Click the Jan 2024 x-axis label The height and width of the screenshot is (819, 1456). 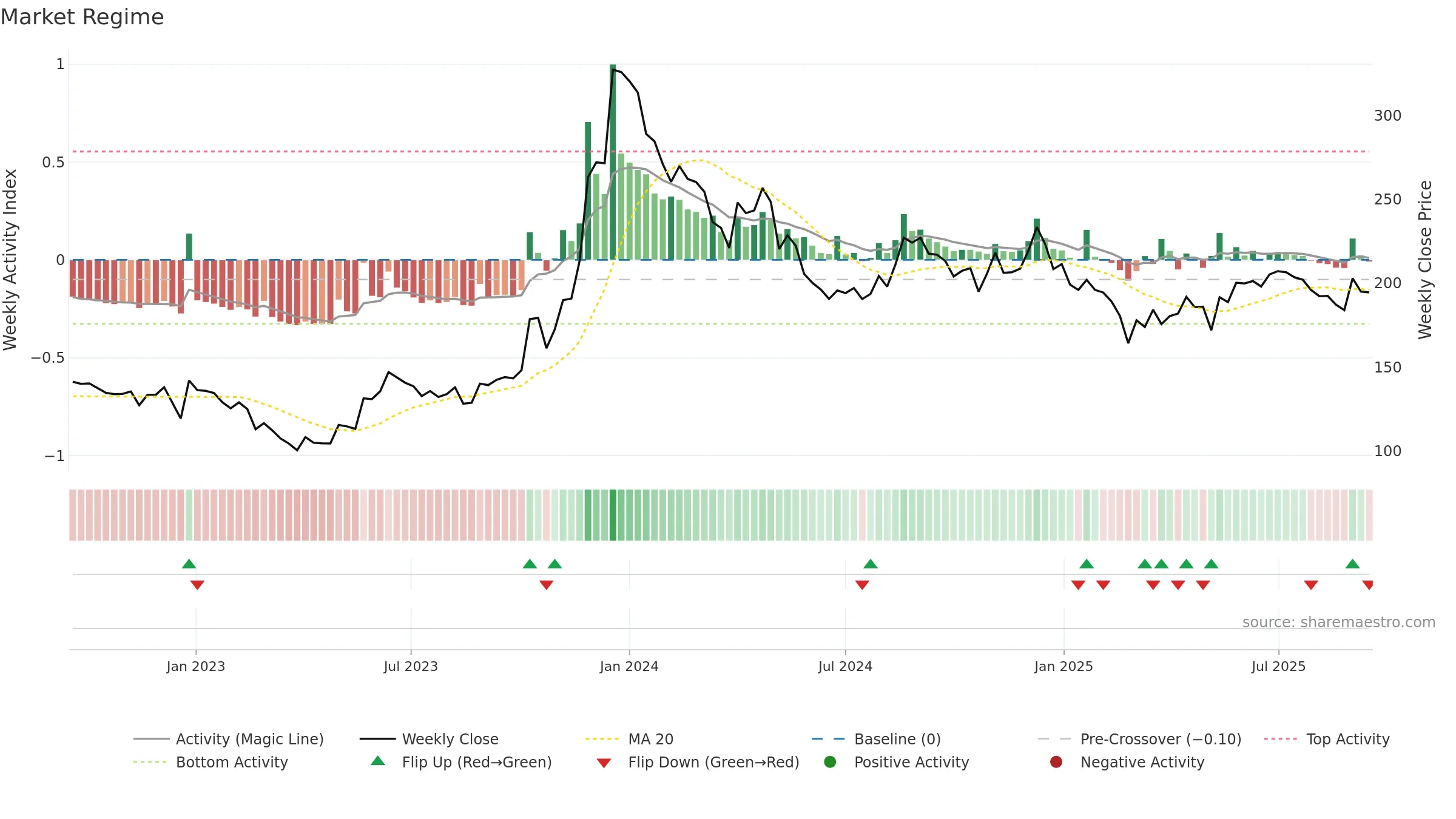pyautogui.click(x=629, y=666)
